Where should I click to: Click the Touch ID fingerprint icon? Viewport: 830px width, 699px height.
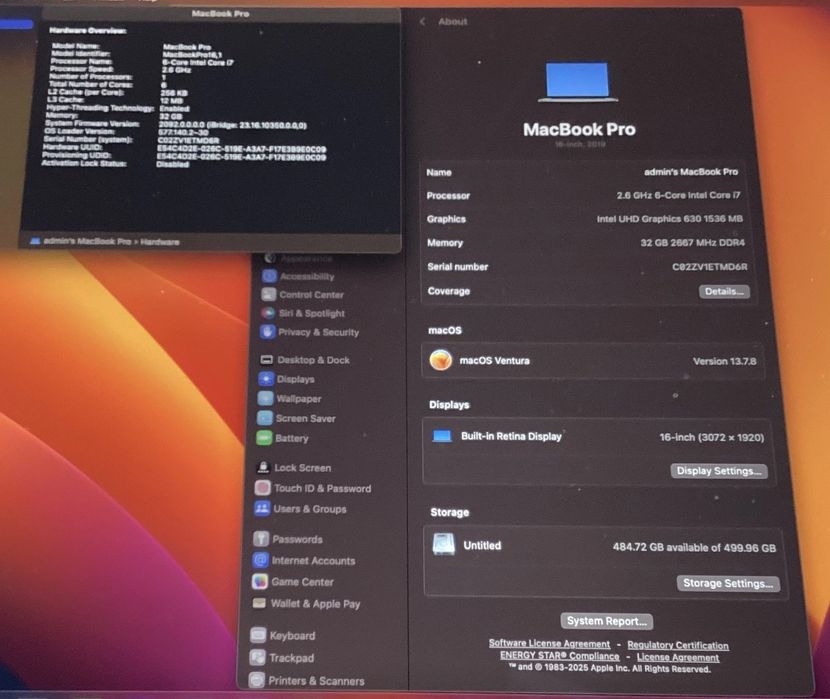pyautogui.click(x=263, y=487)
